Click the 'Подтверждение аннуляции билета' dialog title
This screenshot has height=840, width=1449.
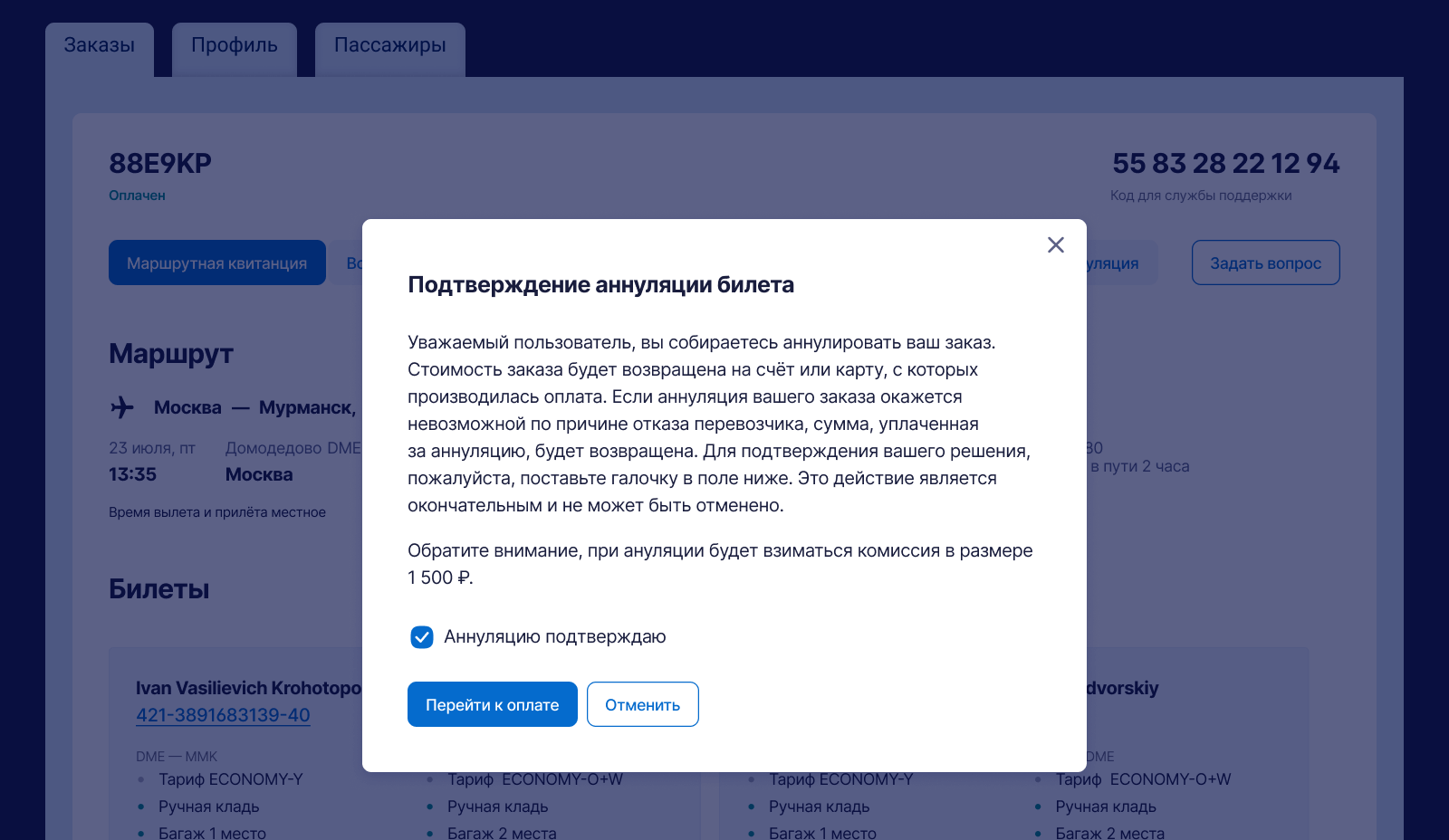601,284
